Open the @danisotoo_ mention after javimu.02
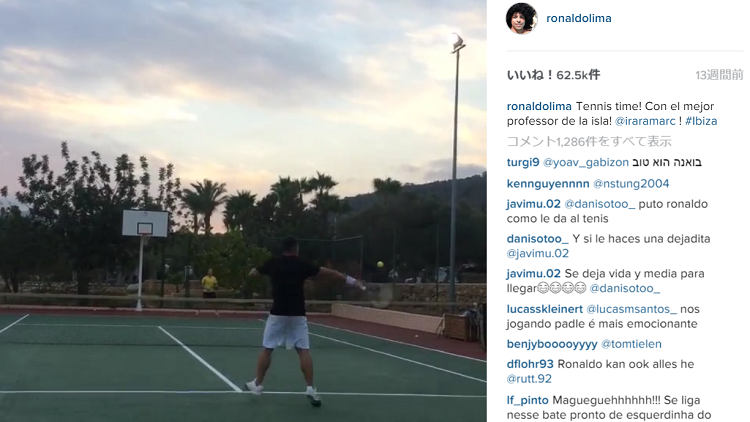The height and width of the screenshot is (422, 750). coord(600,204)
